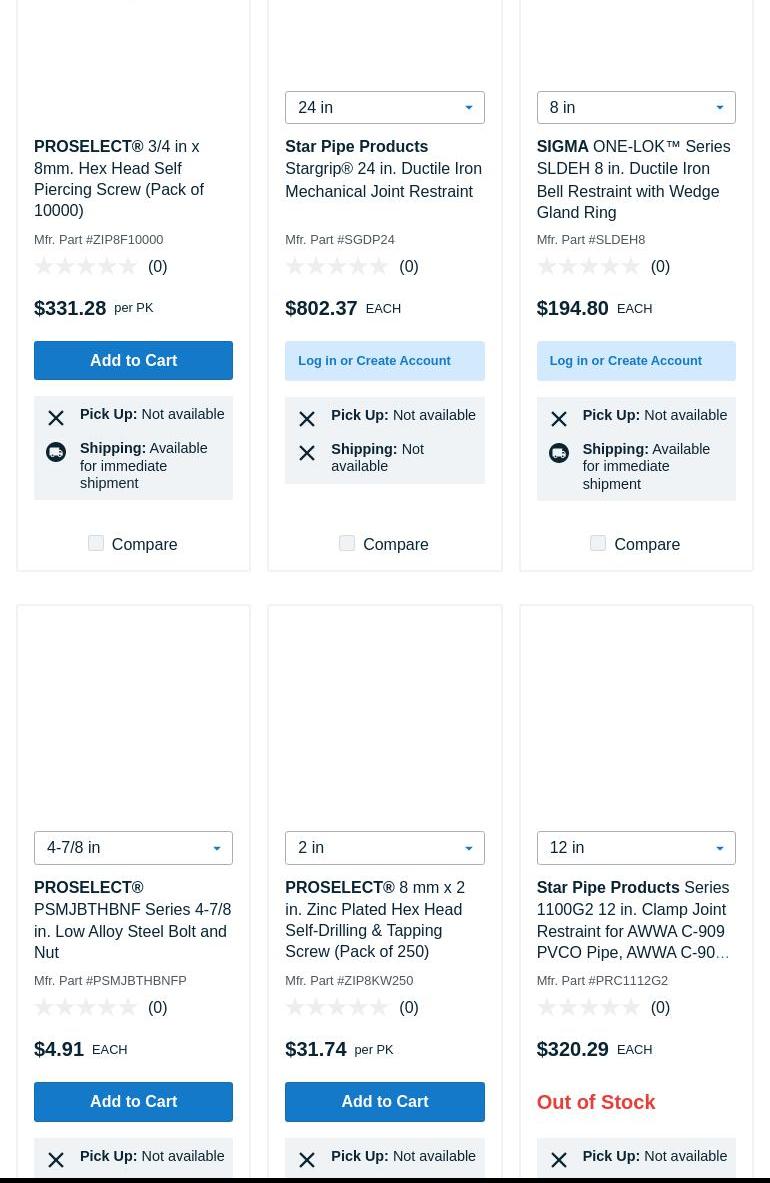Image resolution: width=770 pixels, height=1183 pixels.
Task: Open the 8 in size dropdown
Action: click(x=635, y=107)
